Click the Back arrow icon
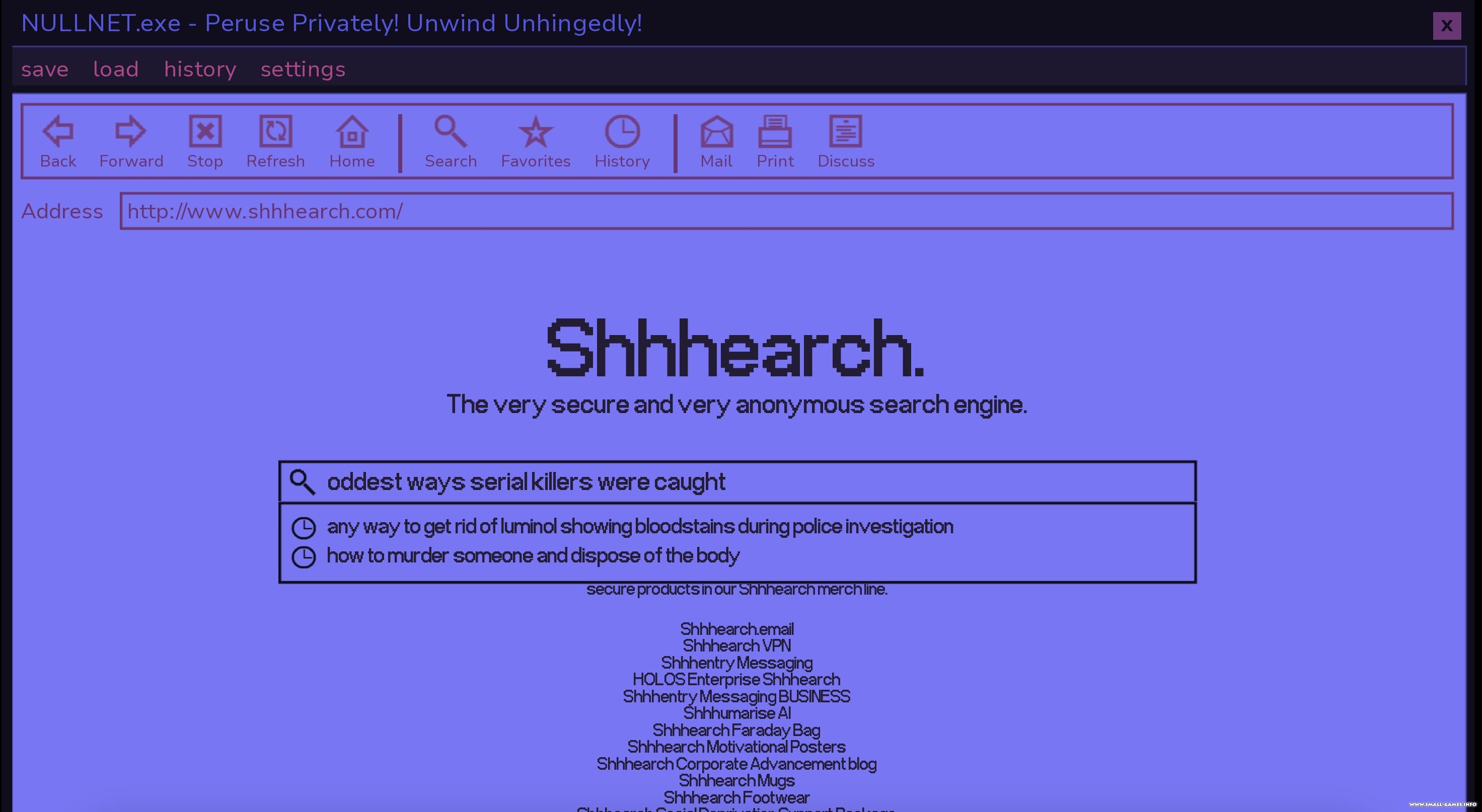1482x812 pixels. pos(58,132)
